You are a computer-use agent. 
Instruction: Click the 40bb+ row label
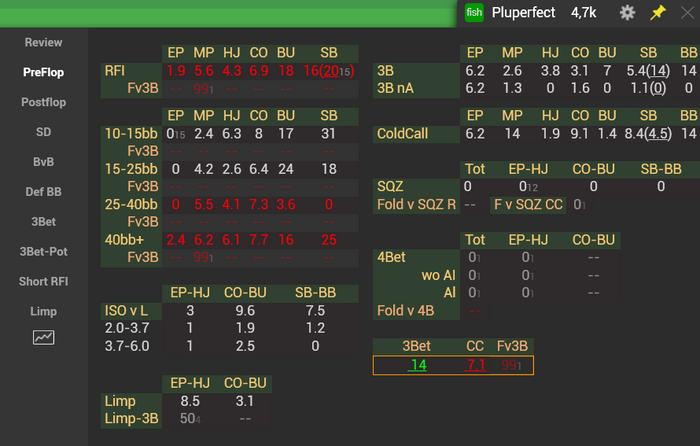[x=124, y=240]
